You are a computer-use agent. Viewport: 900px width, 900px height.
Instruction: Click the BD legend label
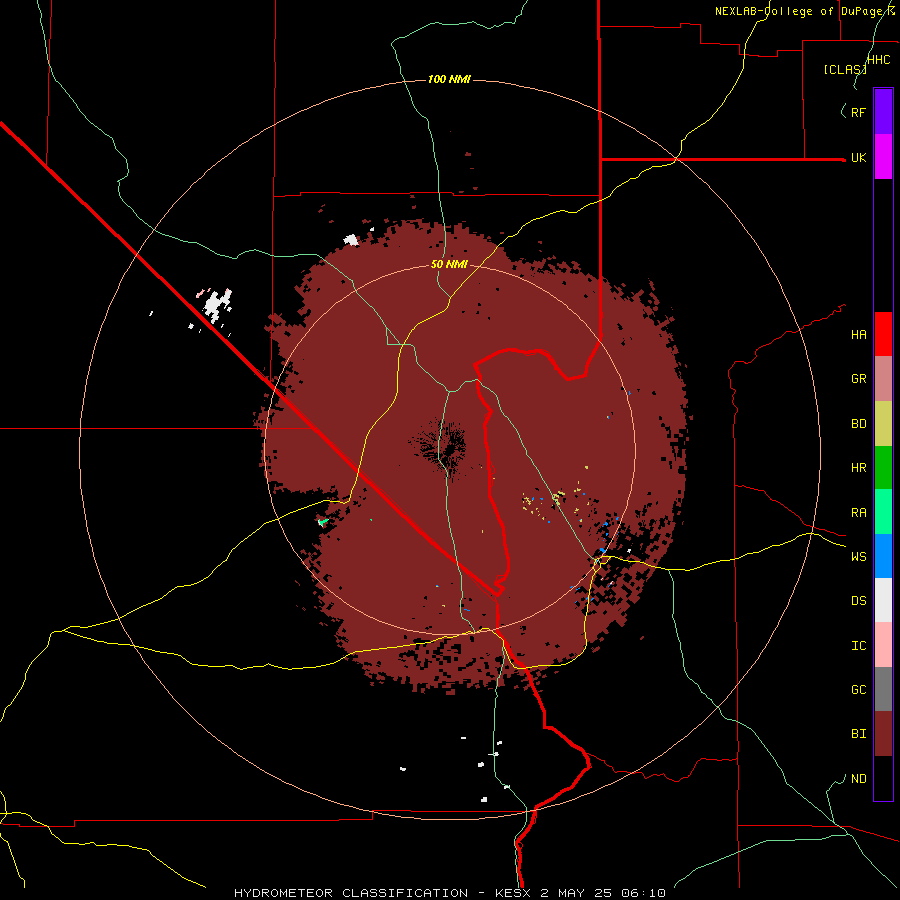click(858, 424)
